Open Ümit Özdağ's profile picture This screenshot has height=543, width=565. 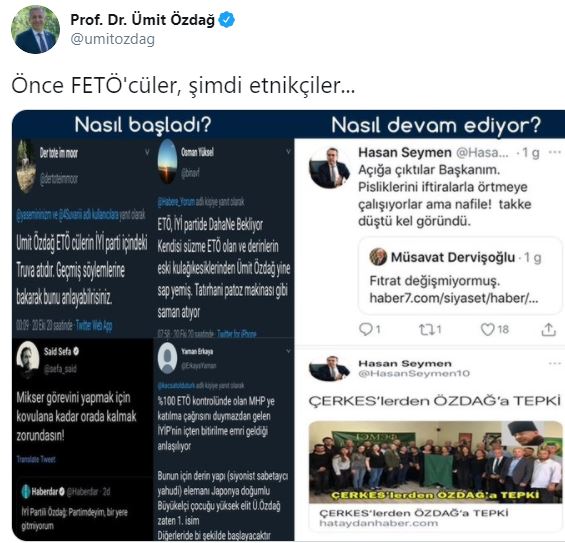[35, 30]
